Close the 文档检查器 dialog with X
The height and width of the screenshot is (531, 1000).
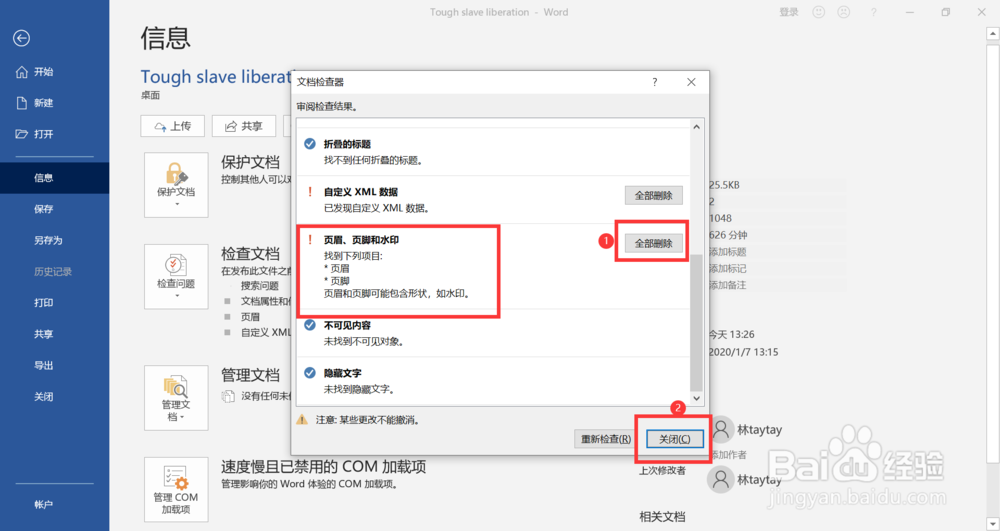pyautogui.click(x=691, y=82)
